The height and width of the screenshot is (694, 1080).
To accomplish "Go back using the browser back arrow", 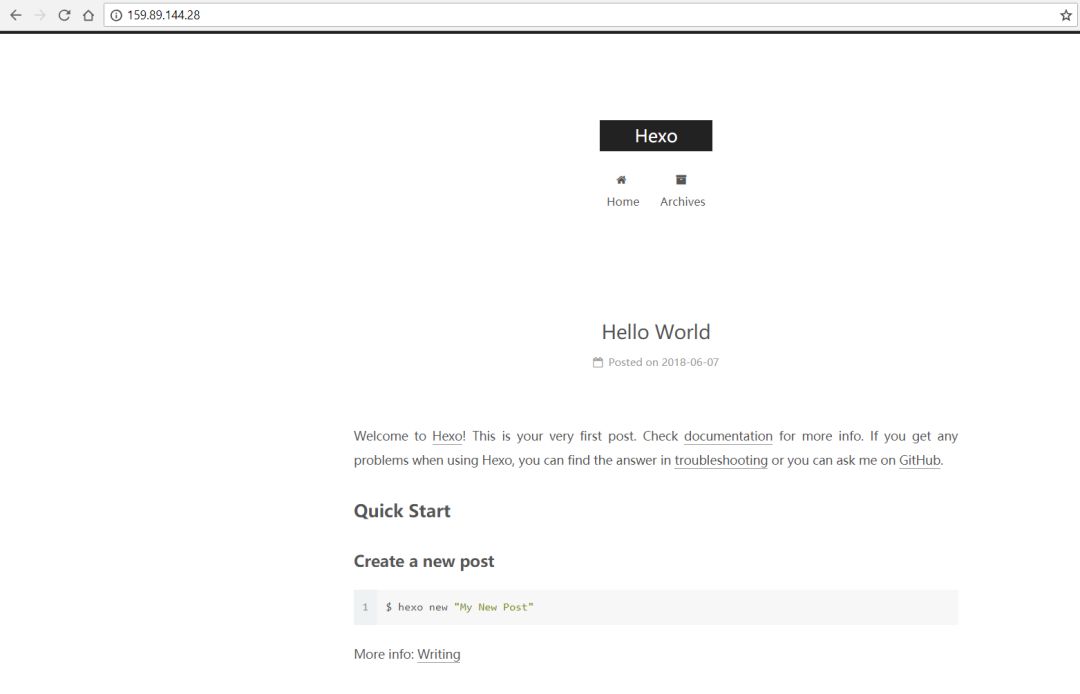I will coord(16,15).
